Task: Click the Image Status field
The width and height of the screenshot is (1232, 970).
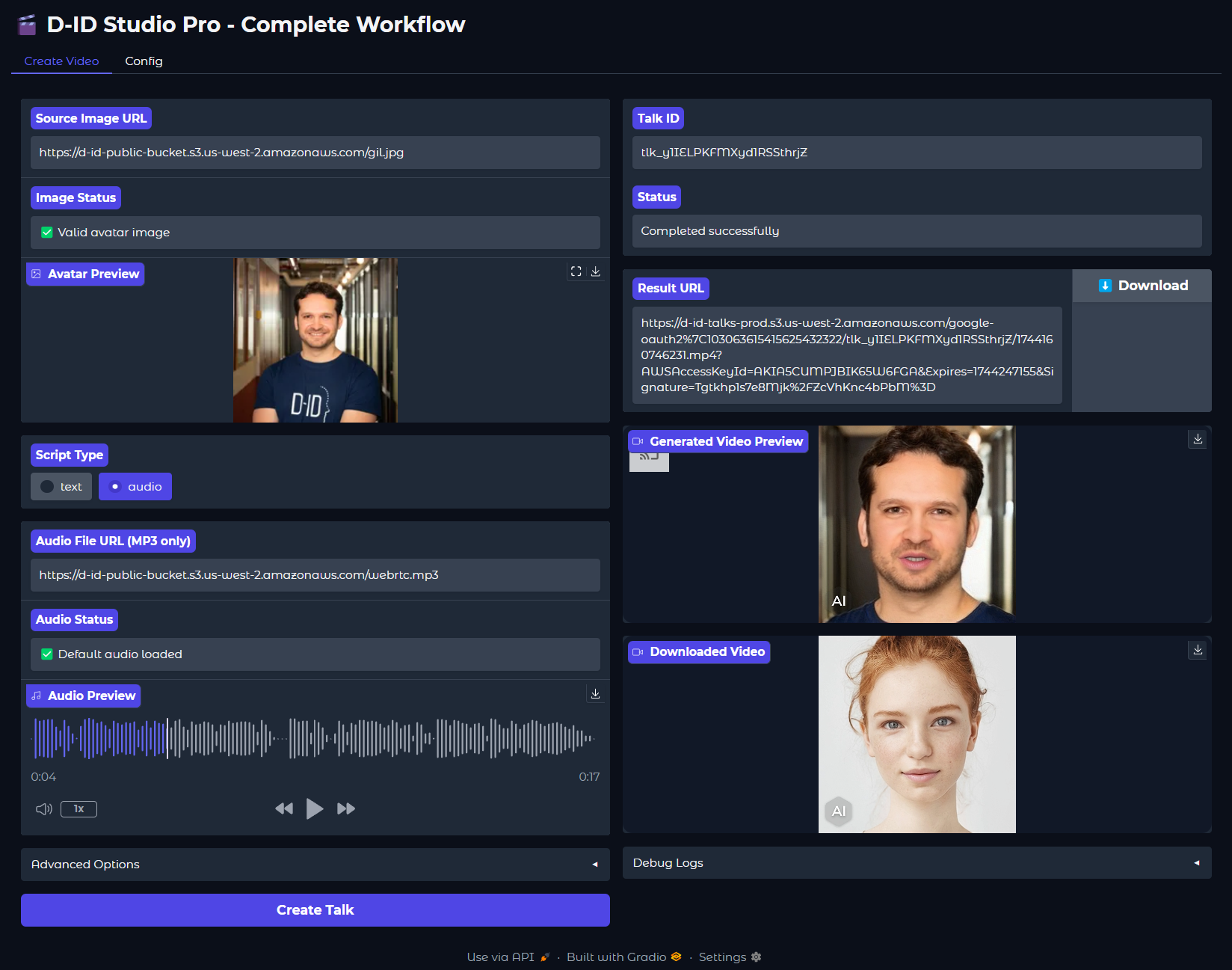Action: pos(315,233)
